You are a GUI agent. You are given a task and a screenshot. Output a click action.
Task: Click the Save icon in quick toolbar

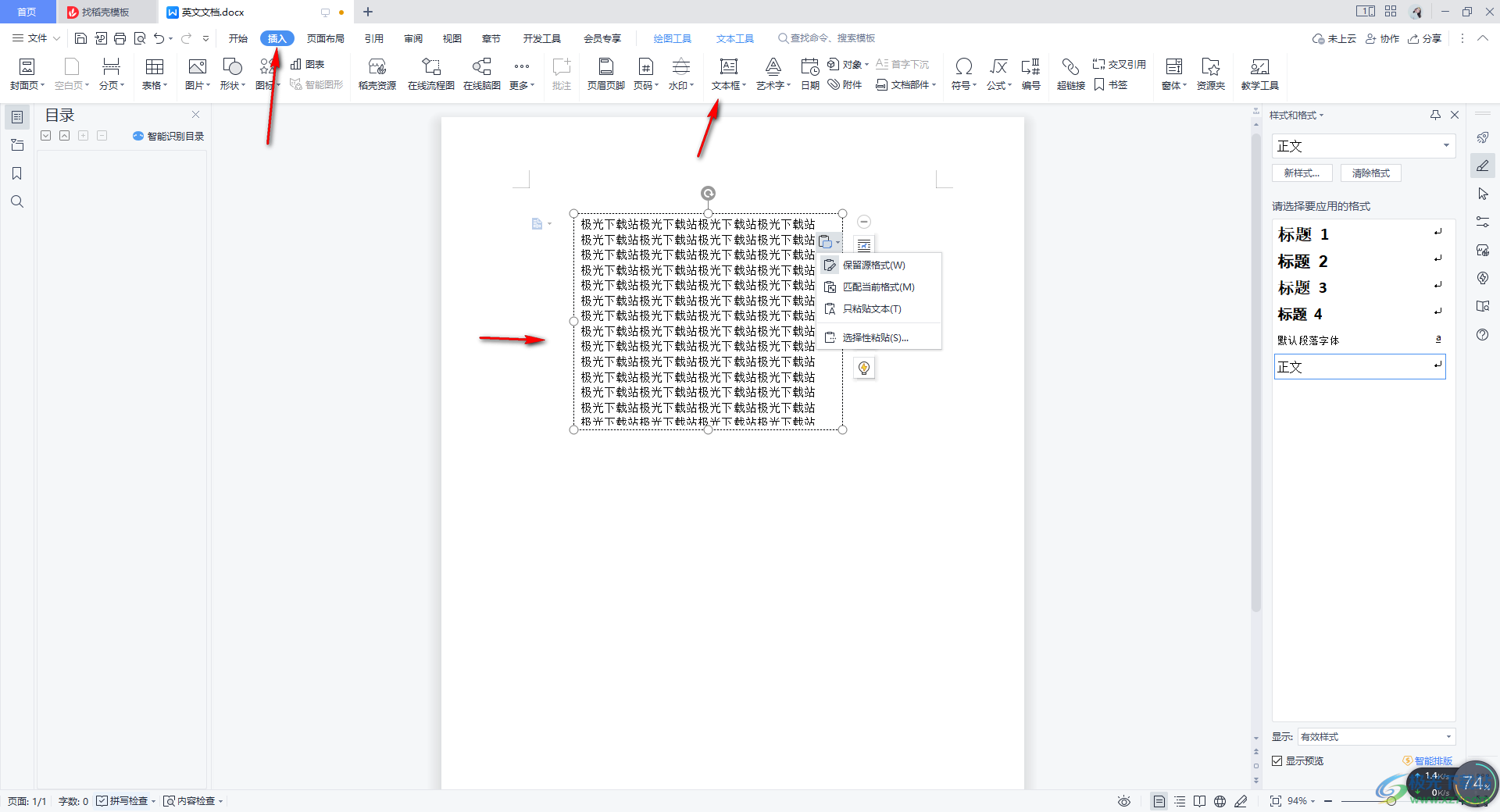point(80,38)
